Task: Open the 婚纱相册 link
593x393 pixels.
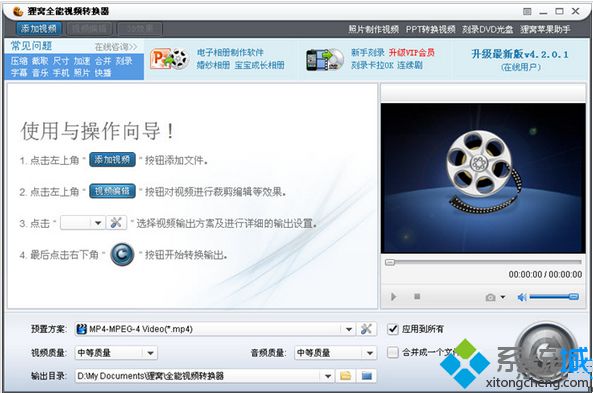Action: (x=213, y=65)
